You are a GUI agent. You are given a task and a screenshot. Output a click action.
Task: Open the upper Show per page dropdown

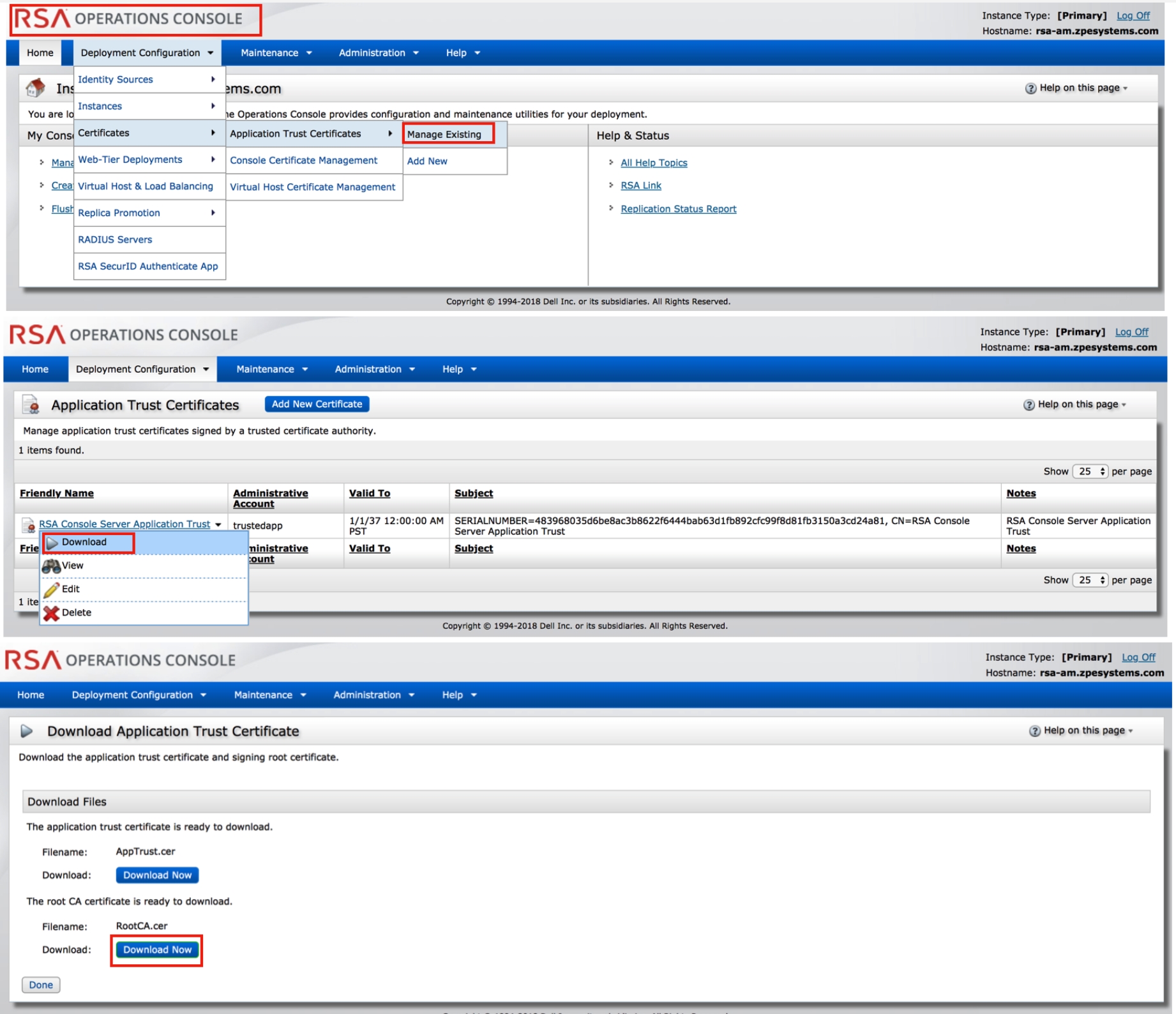click(1090, 472)
